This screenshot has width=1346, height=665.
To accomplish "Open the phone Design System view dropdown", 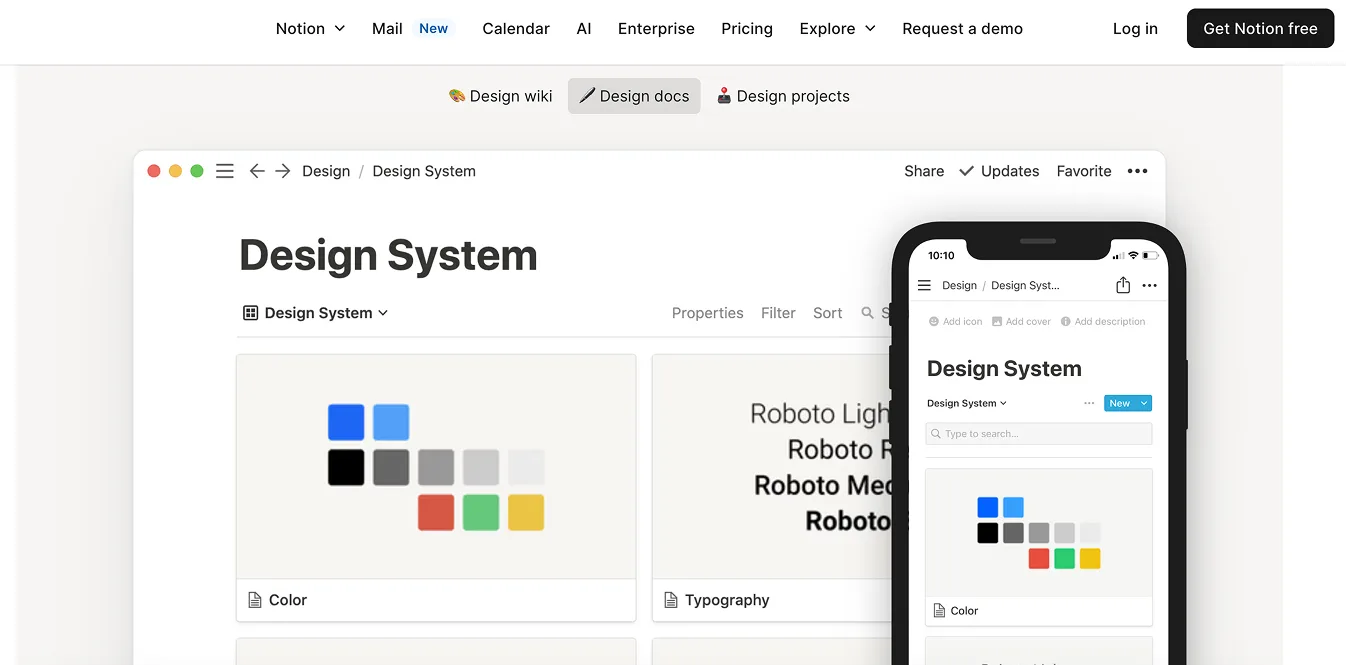I will click(967, 403).
